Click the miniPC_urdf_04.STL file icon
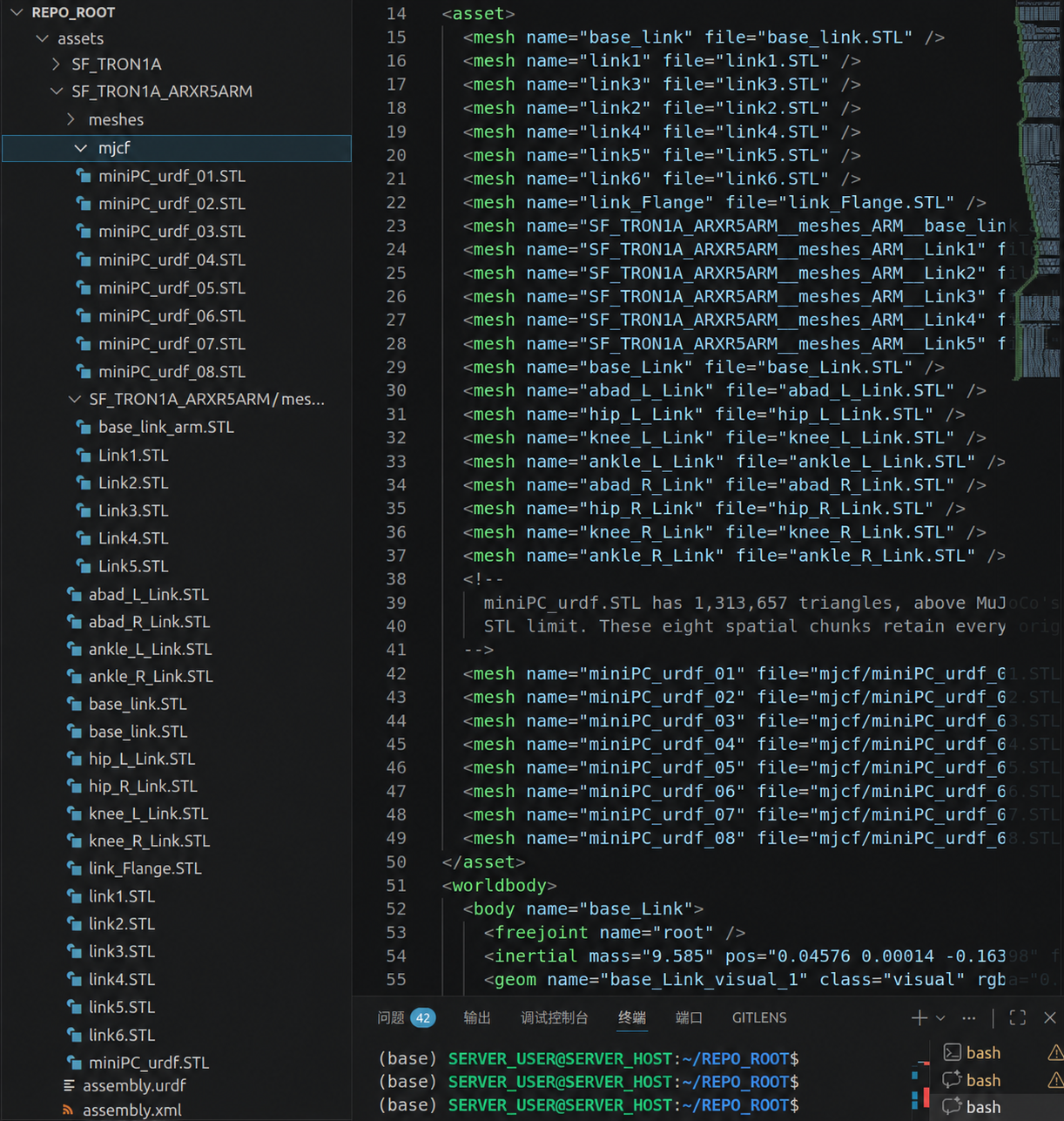The width and height of the screenshot is (1064, 1121). [84, 260]
